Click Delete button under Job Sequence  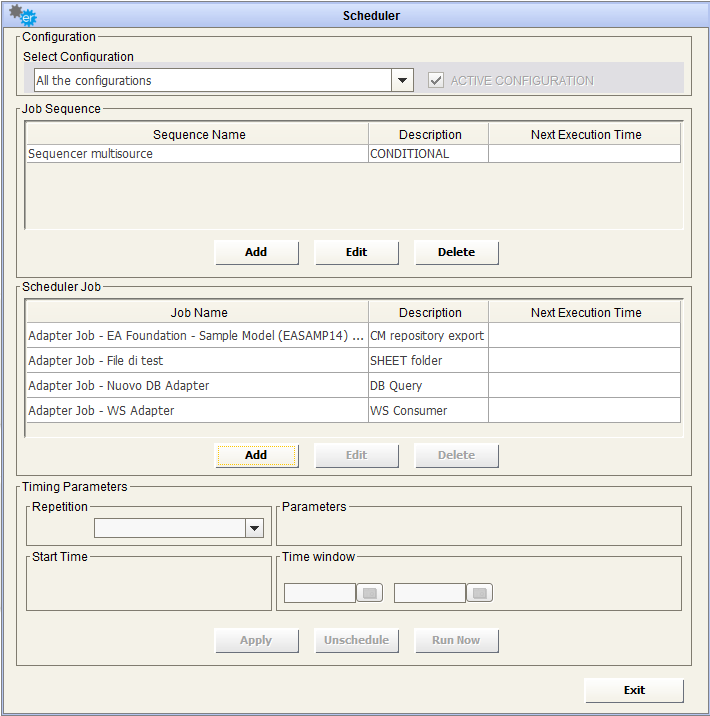[x=456, y=252]
